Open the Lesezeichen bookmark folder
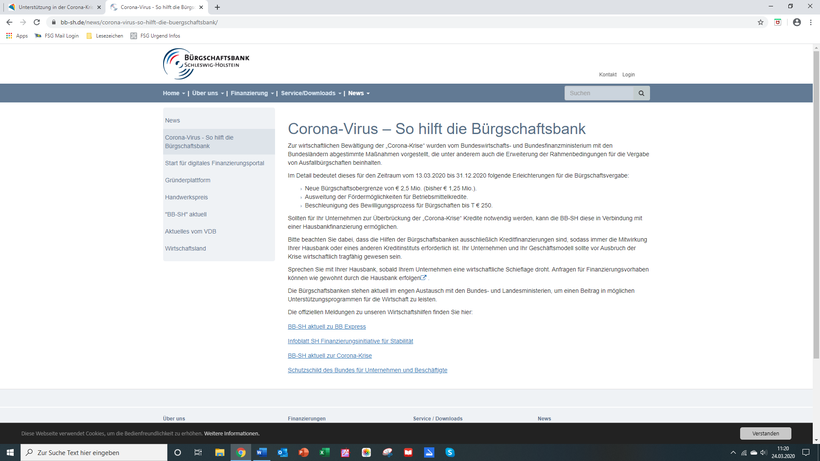 tap(105, 36)
